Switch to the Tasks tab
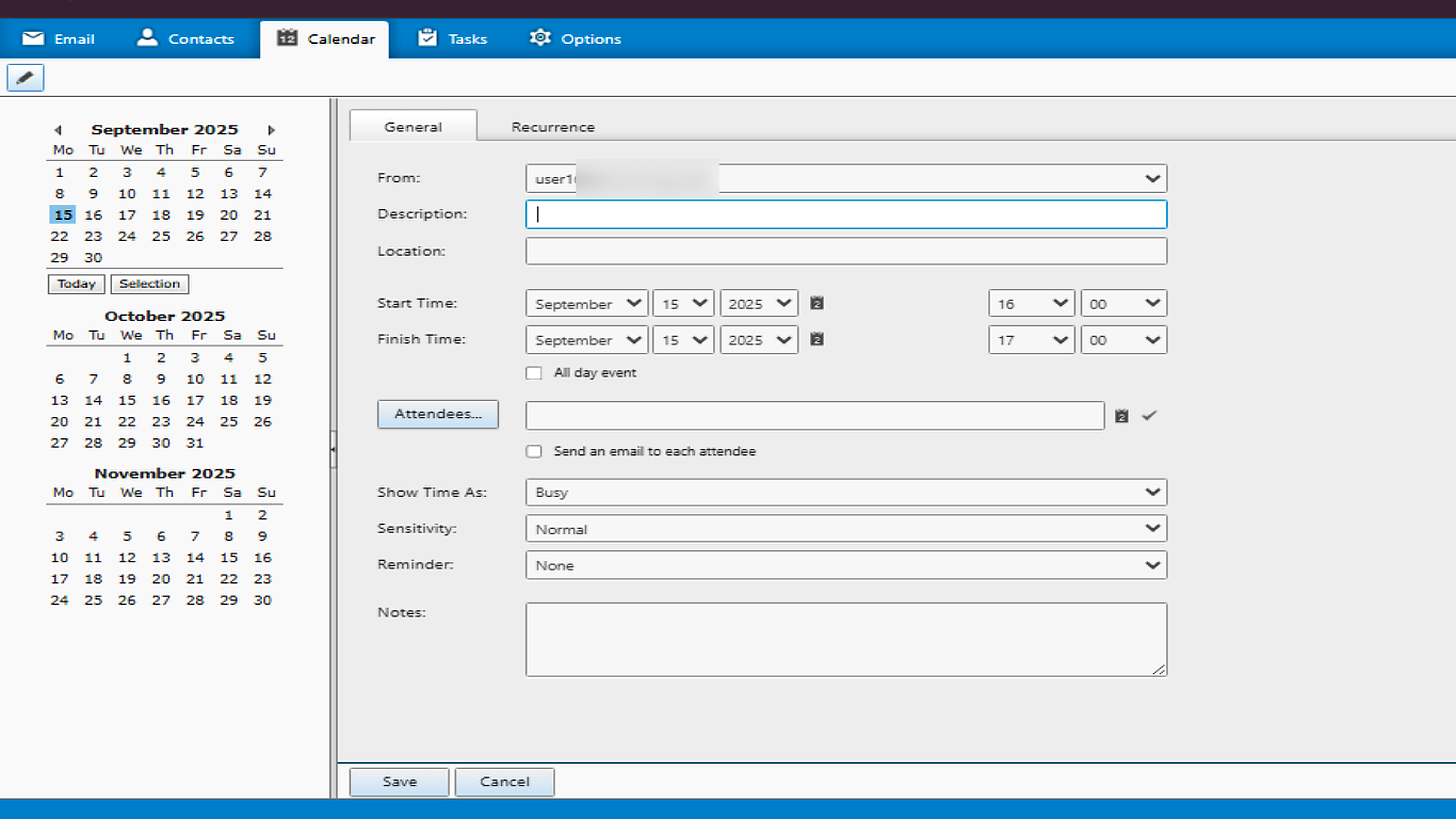This screenshot has width=1456, height=819. coord(452,38)
